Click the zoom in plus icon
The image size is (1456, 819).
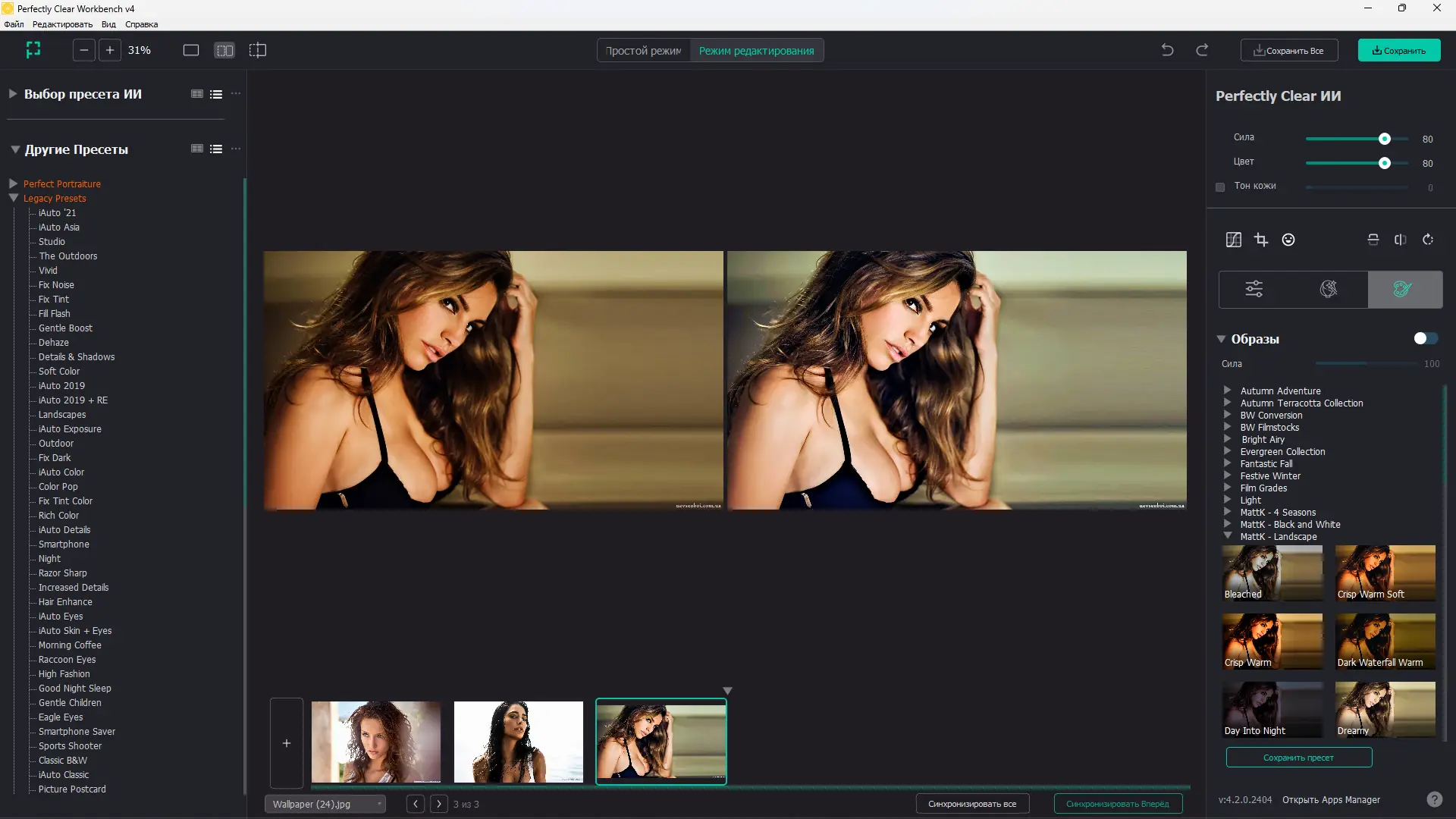coord(110,50)
